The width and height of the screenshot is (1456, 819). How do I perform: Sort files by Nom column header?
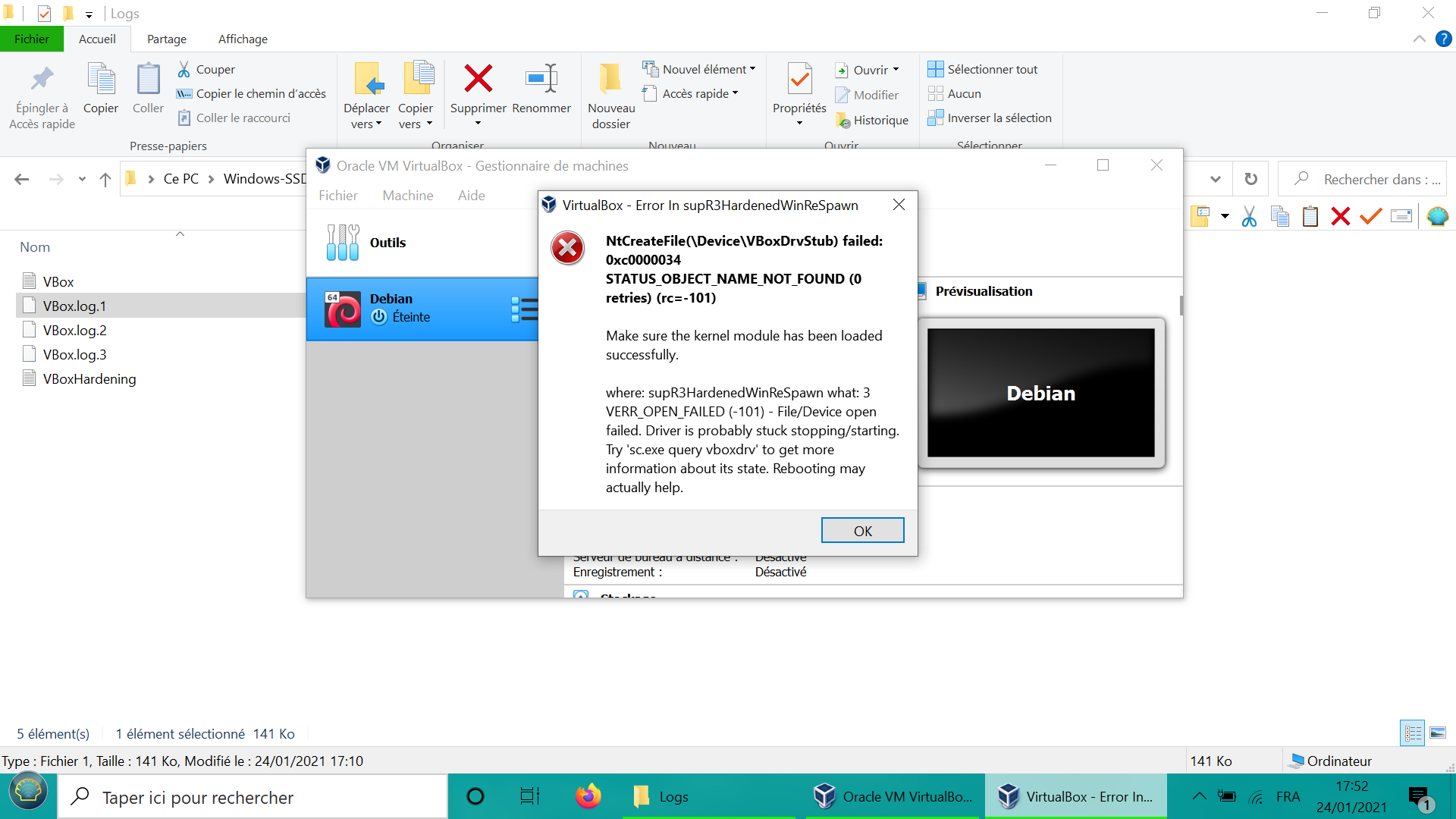(35, 246)
